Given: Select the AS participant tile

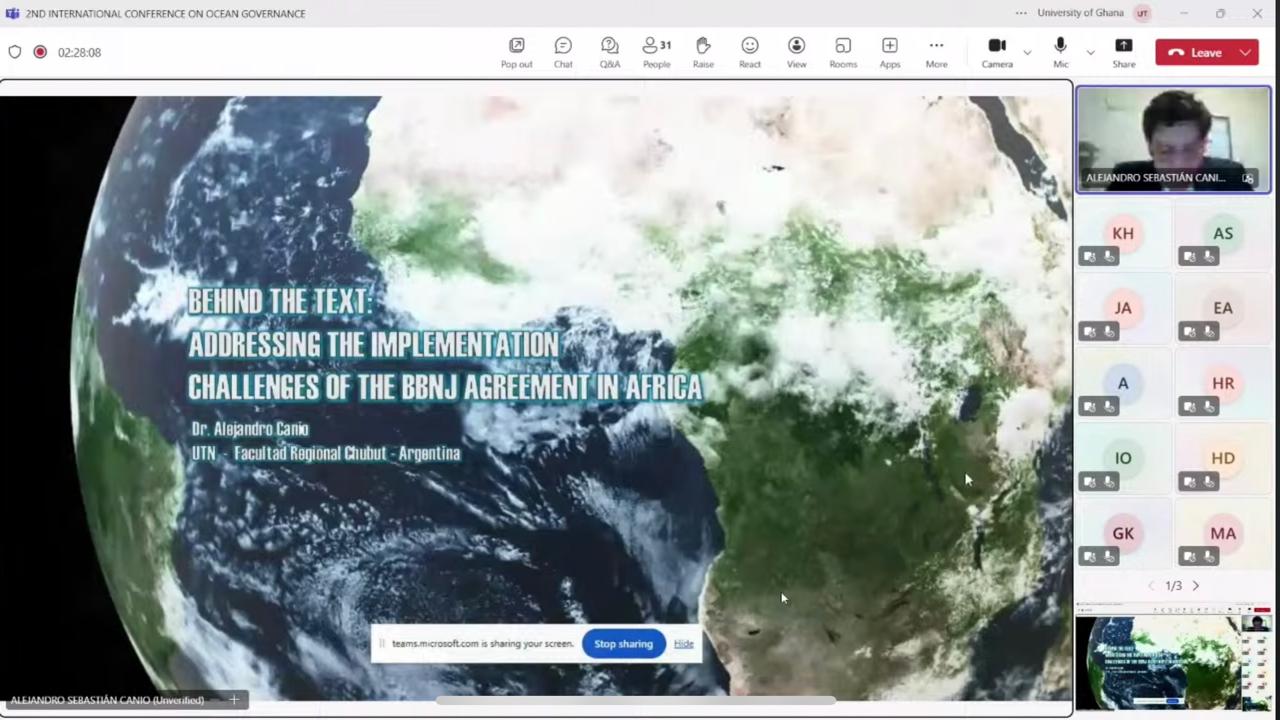Looking at the screenshot, I should click(1223, 234).
